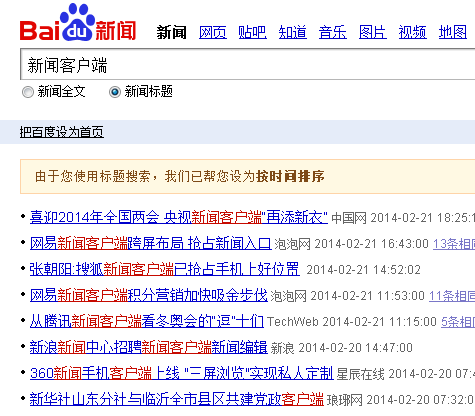Click source text 泡泡网 2014-02-21 16:43:00

(351, 244)
